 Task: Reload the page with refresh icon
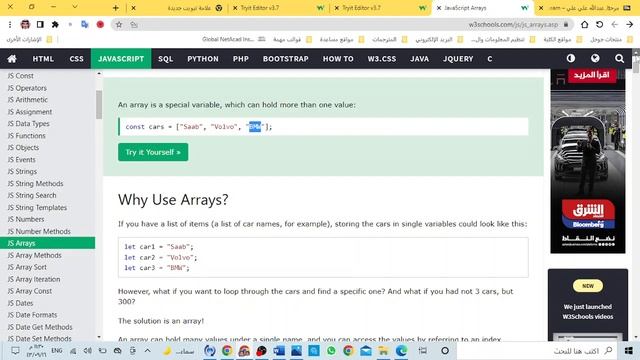point(599,24)
